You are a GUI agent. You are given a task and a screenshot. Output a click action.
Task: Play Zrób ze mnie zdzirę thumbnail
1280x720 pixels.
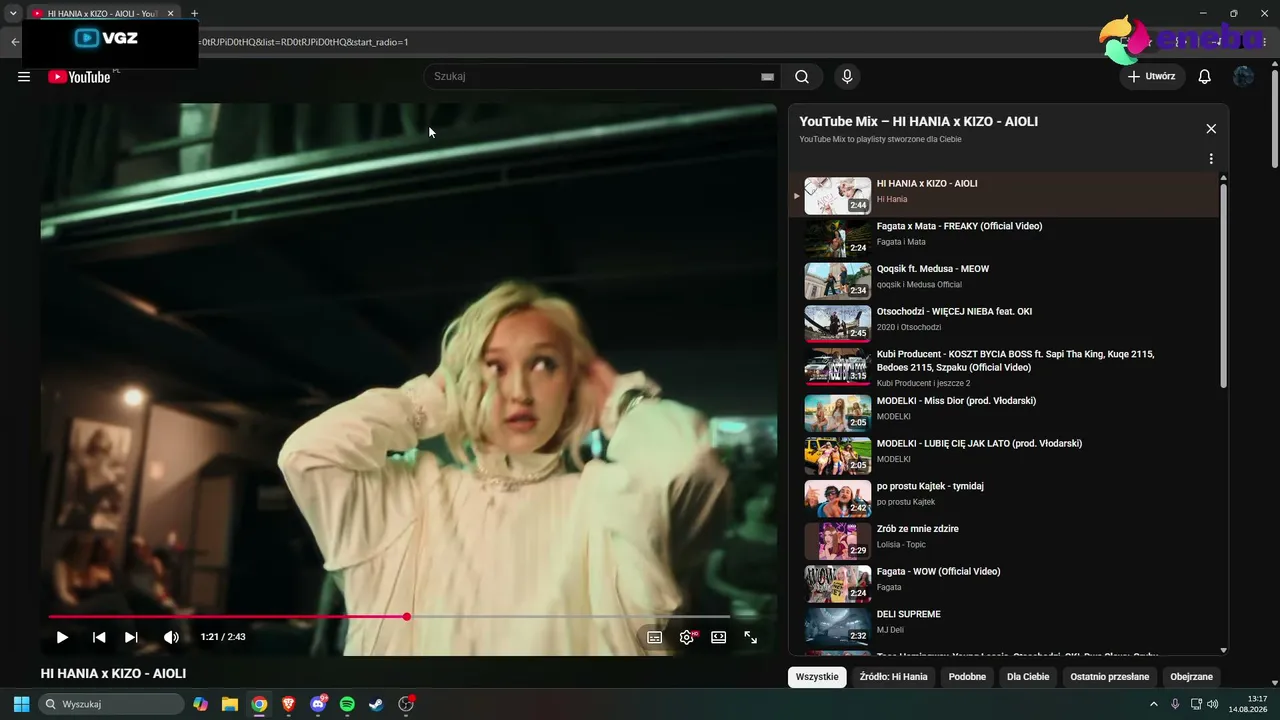[x=838, y=541]
